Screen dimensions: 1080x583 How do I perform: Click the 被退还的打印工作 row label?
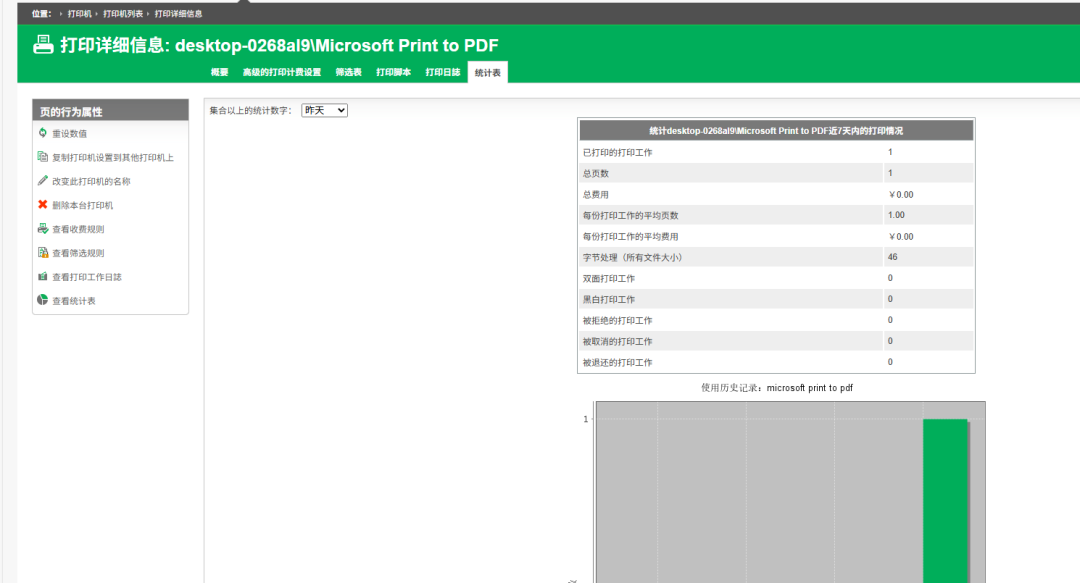(x=618, y=362)
